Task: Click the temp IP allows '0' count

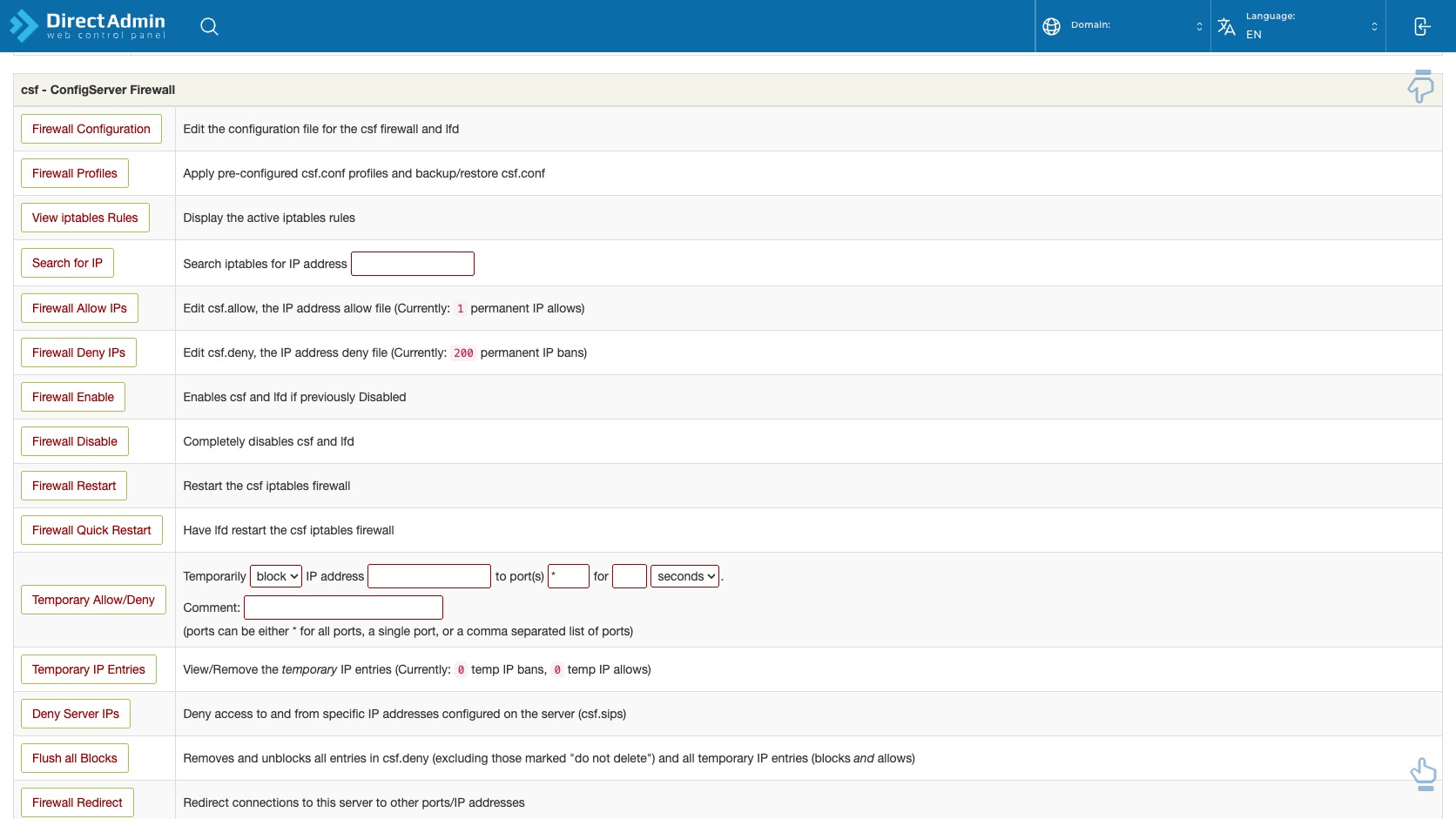Action: pyautogui.click(x=557, y=670)
